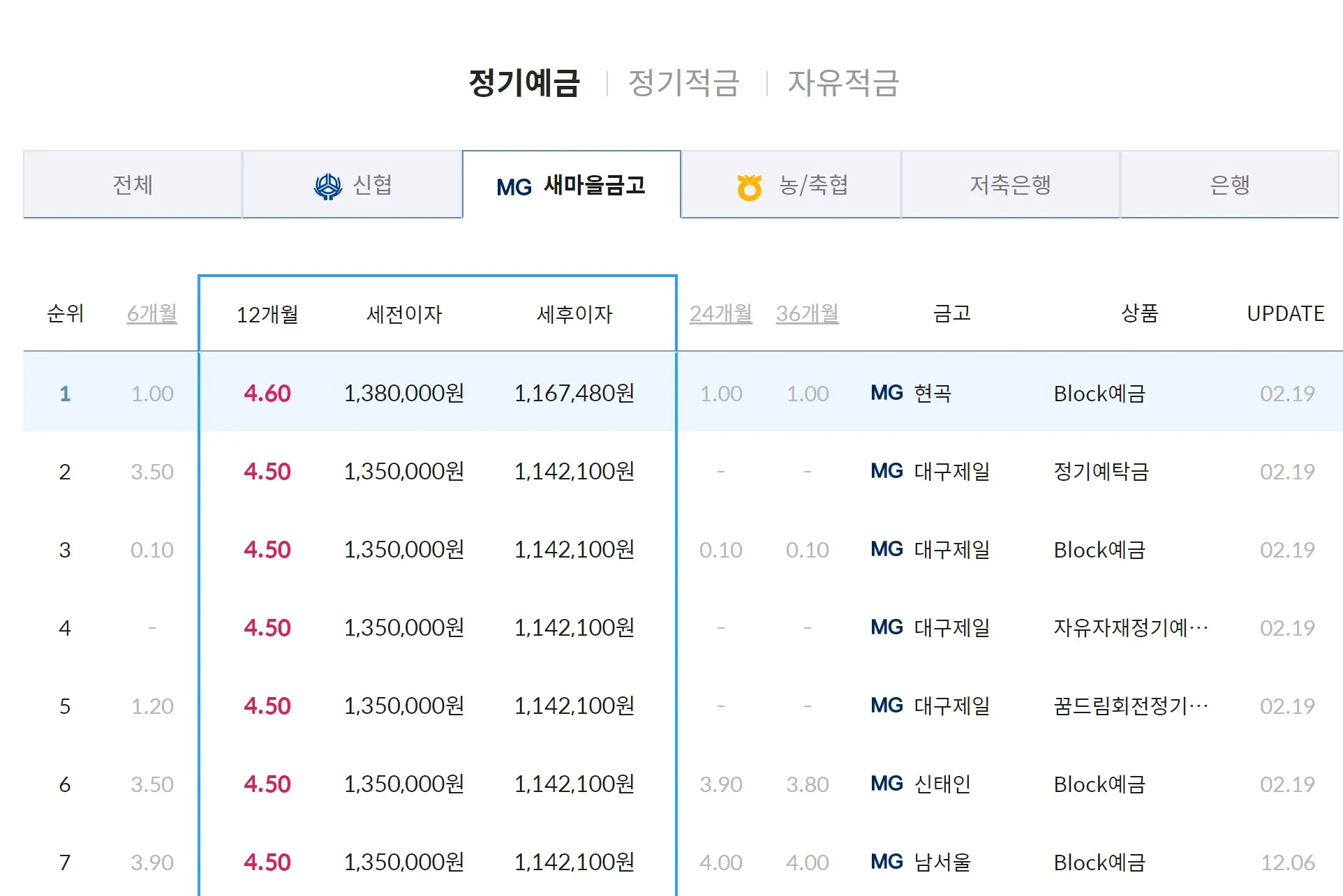This screenshot has width=1343, height=896.
Task: Open the 저축은행 category tab
Action: coord(1010,185)
